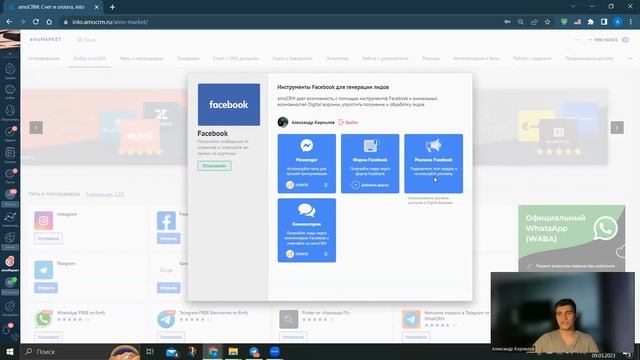Delete connected page in Messenger card
This screenshot has width=640, height=360.
pos(326,185)
